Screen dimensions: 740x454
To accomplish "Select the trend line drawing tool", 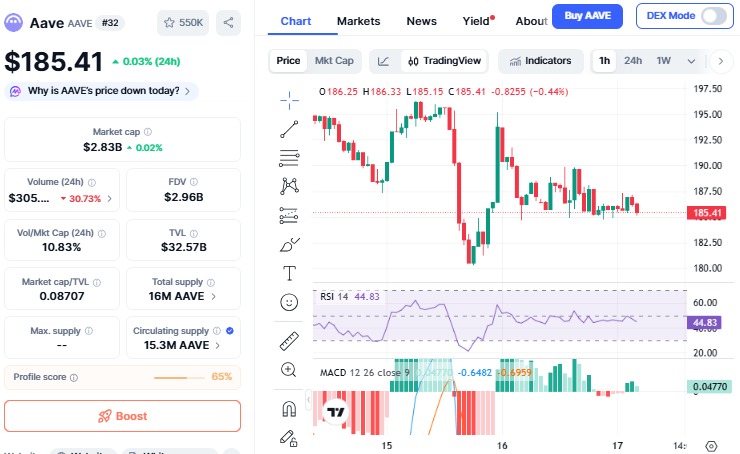I will (289, 129).
